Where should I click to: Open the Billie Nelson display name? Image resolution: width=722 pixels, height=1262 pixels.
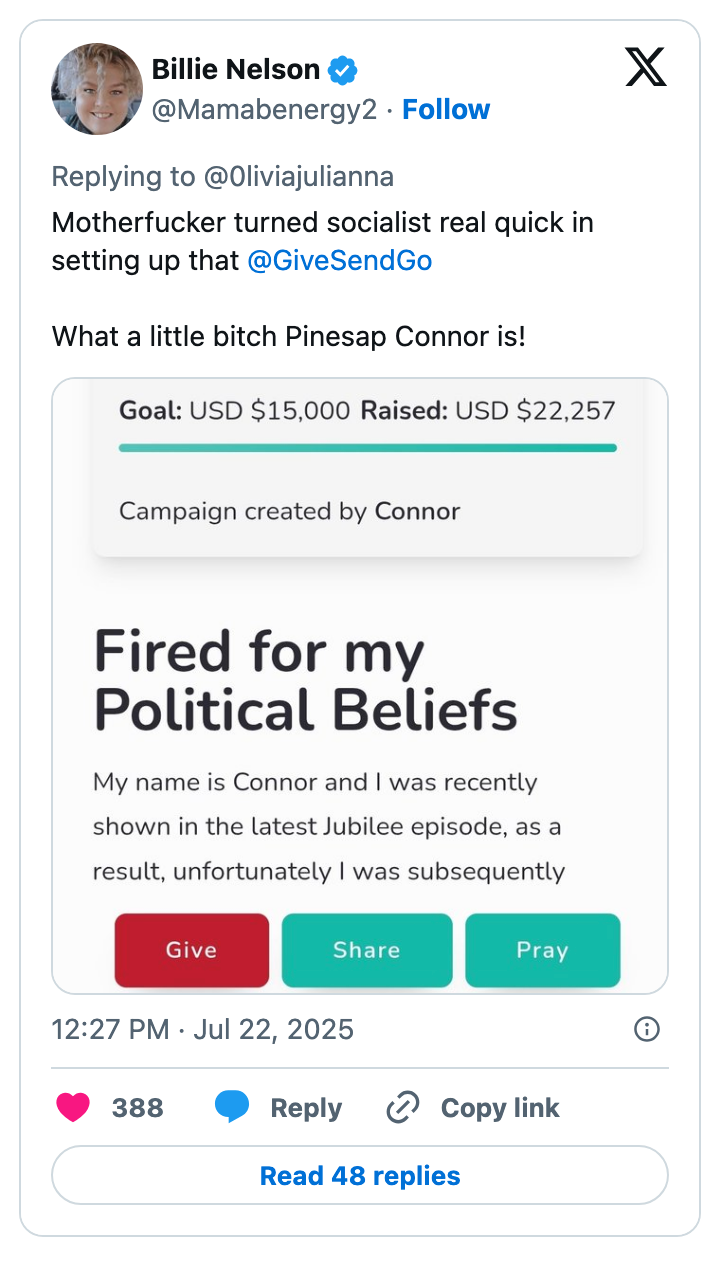point(236,70)
